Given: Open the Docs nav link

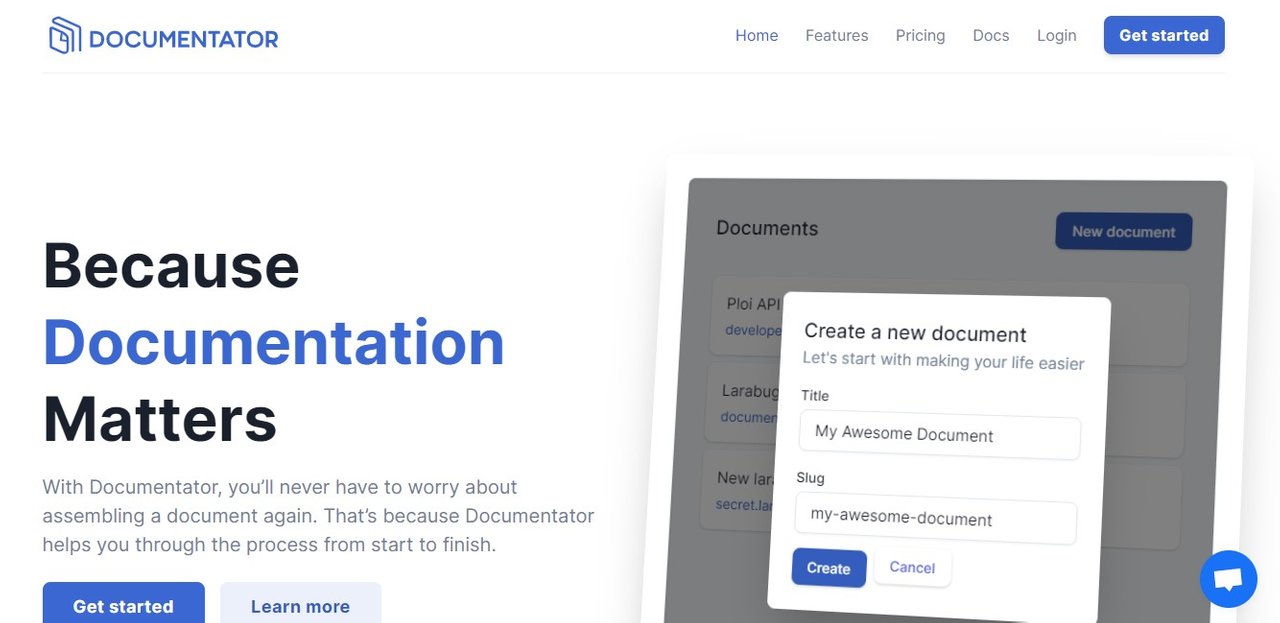Looking at the screenshot, I should click(x=991, y=35).
